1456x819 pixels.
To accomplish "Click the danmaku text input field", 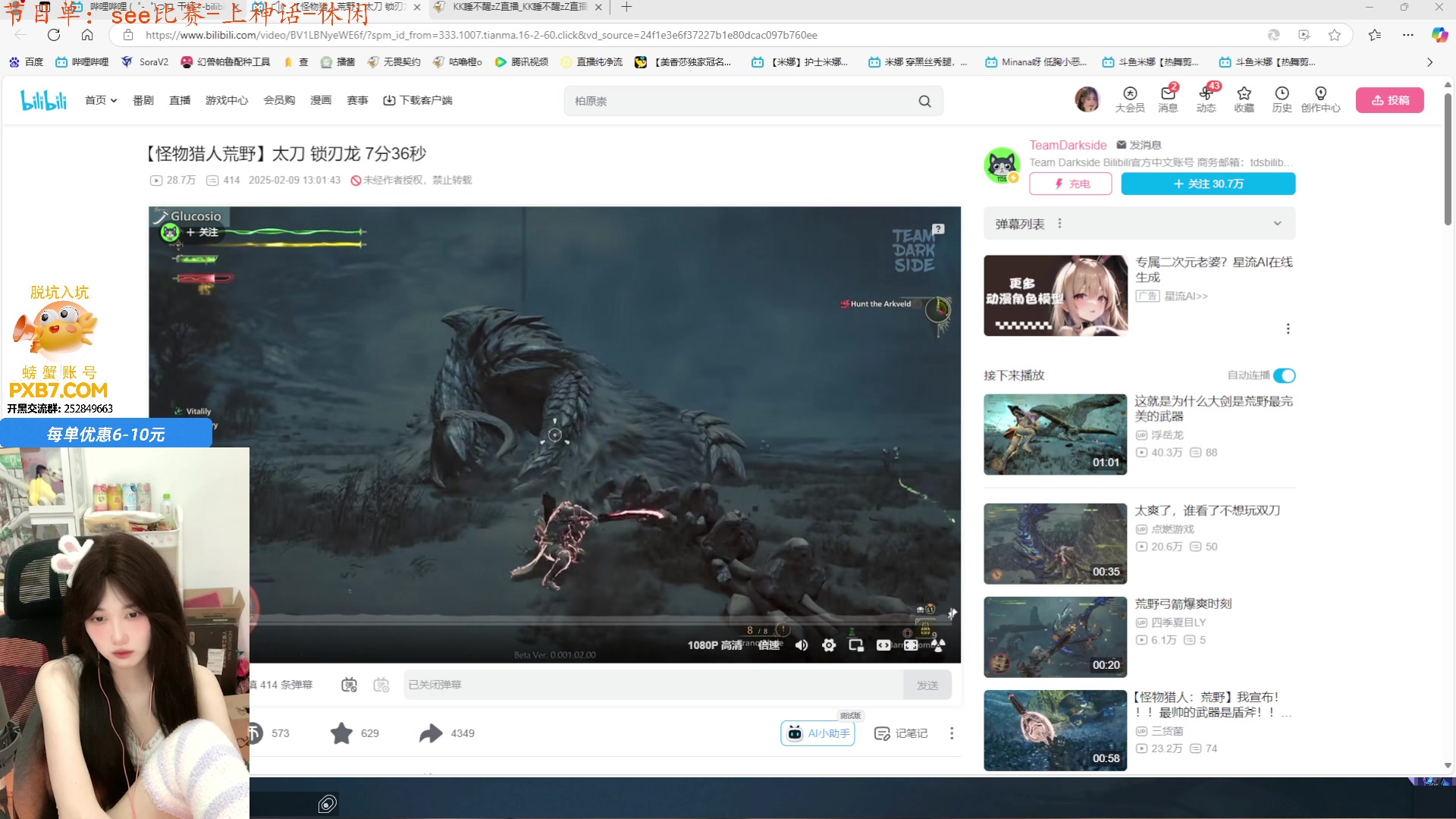I will coord(654,685).
